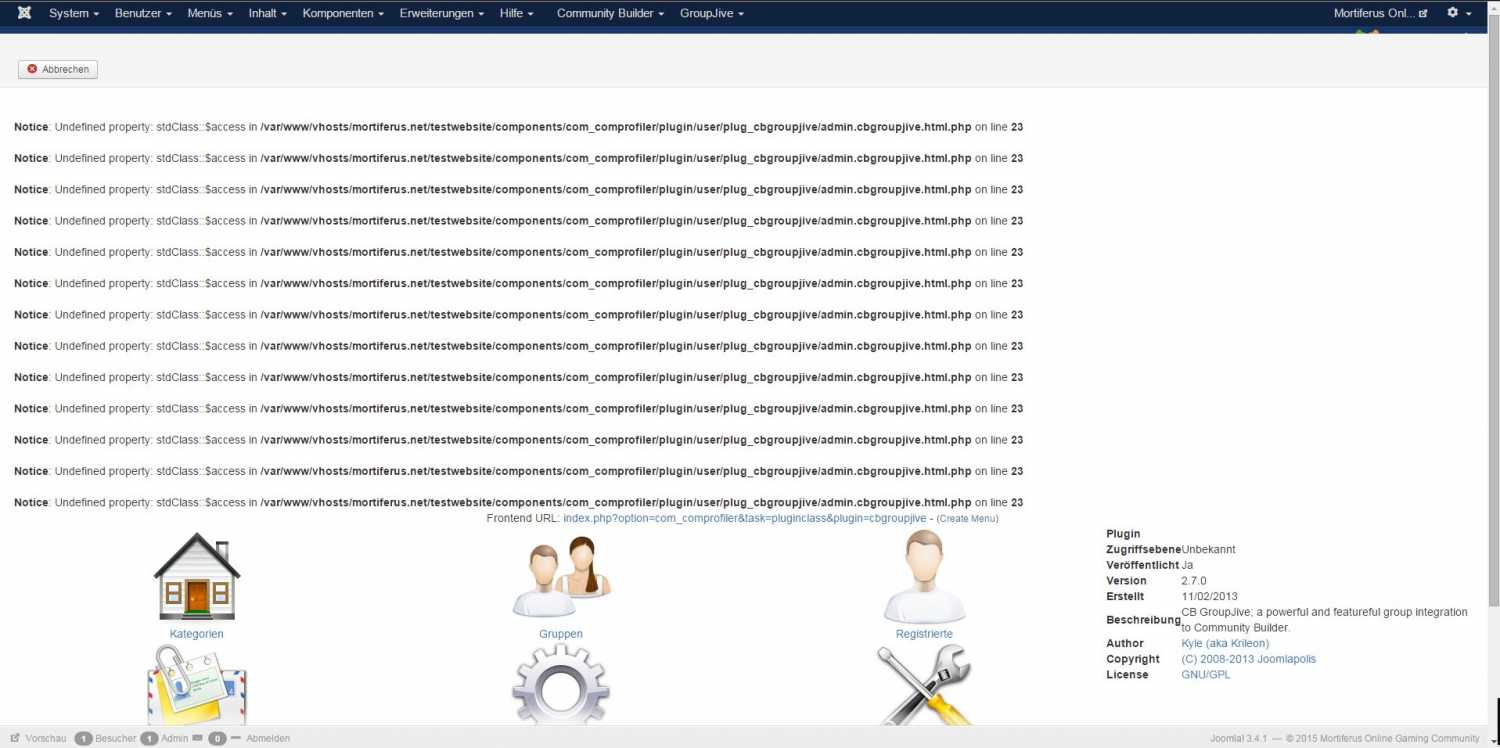The width and height of the screenshot is (1500, 748).
Task: Open the Hilfe dropdown
Action: 517,13
